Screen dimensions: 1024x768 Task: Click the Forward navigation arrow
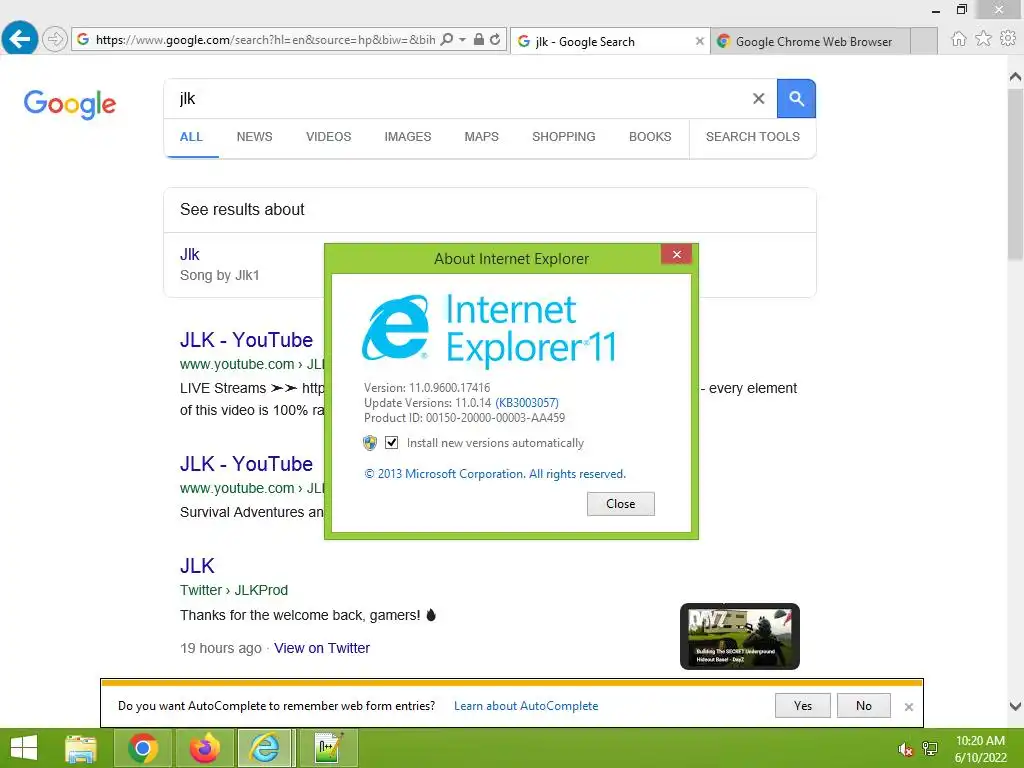tap(55, 39)
